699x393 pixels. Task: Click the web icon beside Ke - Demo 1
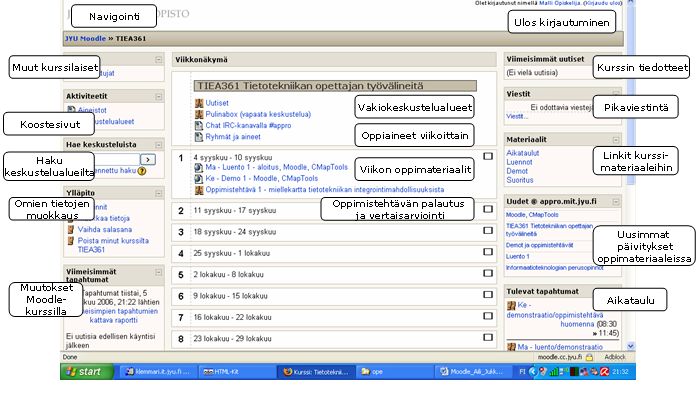coord(199,179)
